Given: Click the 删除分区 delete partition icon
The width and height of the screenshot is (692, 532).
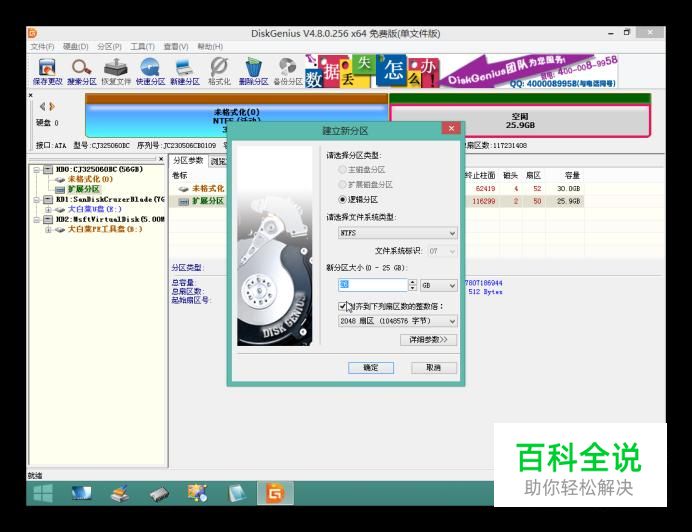Looking at the screenshot, I should pos(253,72).
